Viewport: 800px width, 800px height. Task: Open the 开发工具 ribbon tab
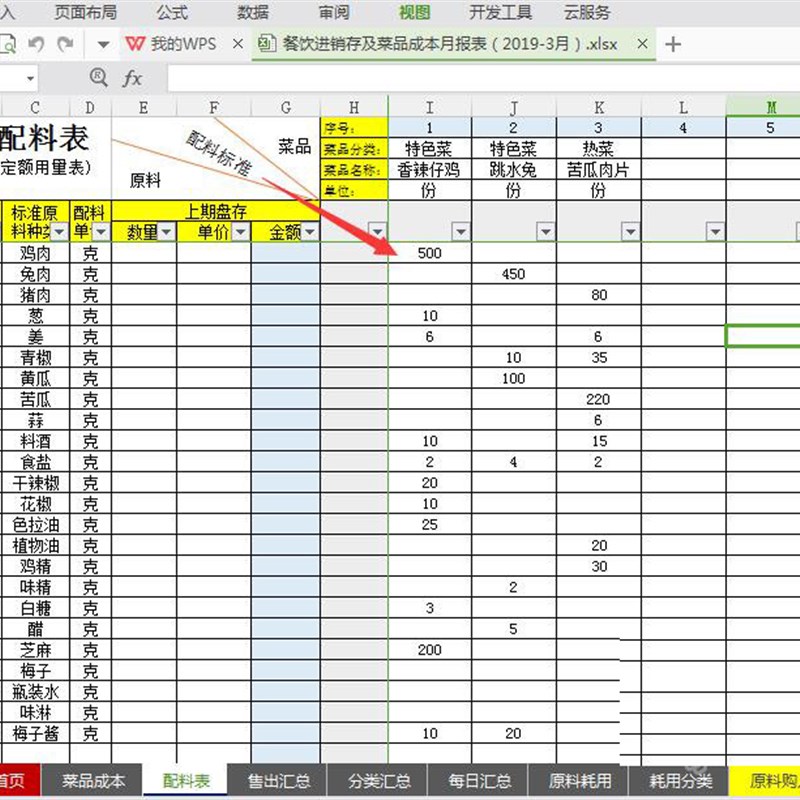(x=500, y=12)
